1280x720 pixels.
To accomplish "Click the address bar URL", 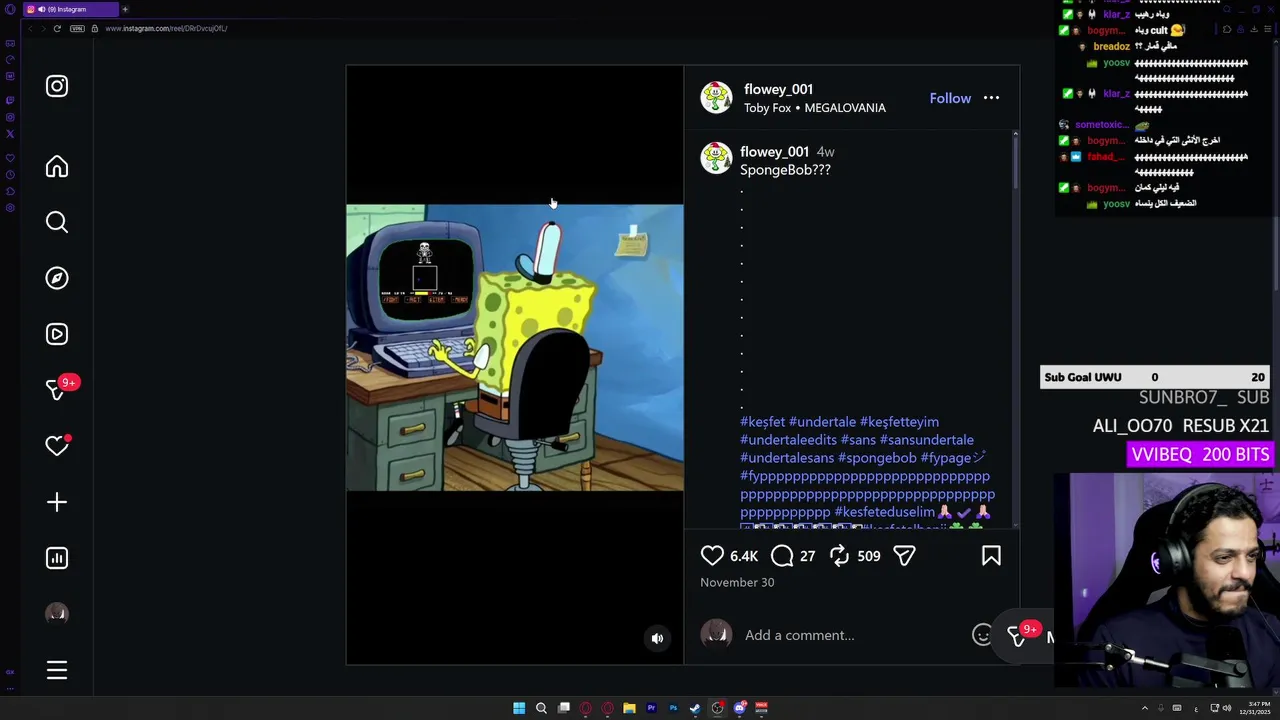I will tap(166, 28).
